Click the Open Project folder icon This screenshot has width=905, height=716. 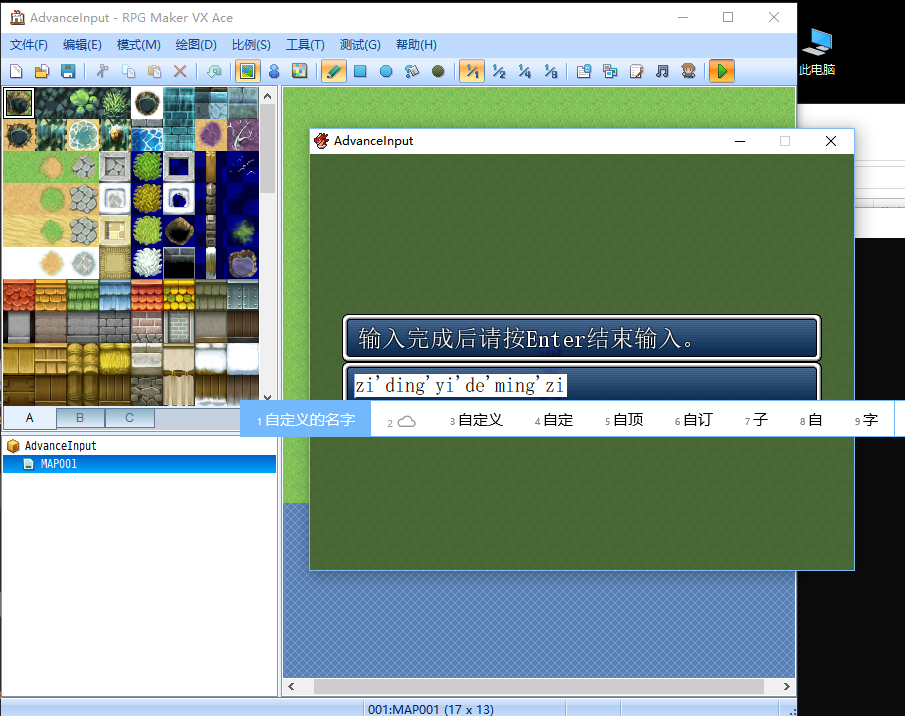click(42, 71)
